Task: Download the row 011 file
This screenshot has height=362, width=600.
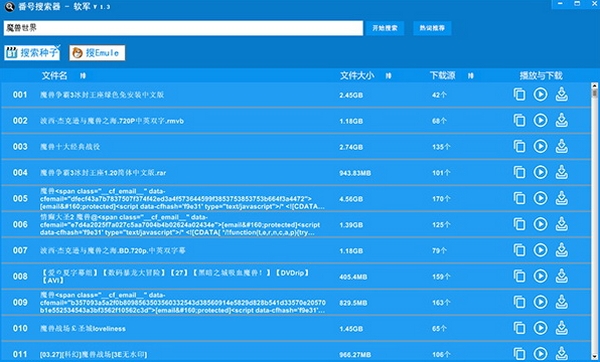Action: pos(561,354)
